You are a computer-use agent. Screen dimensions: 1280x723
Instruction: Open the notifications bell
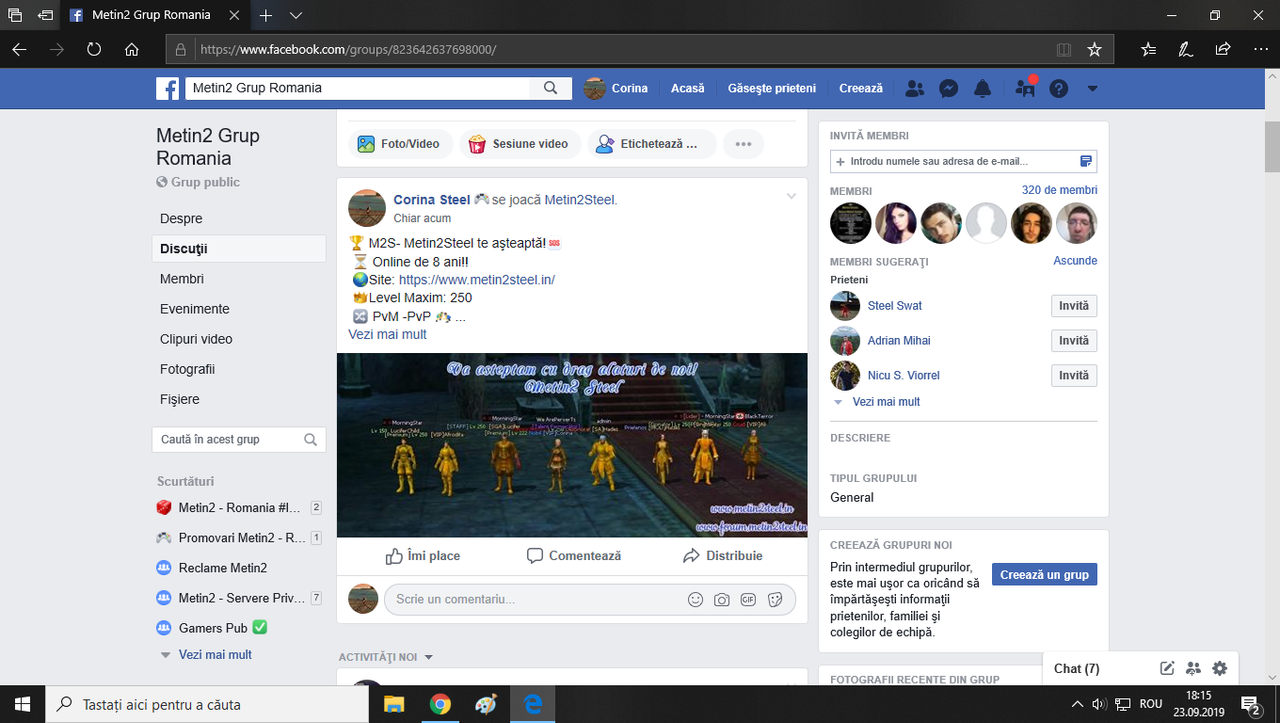(983, 88)
